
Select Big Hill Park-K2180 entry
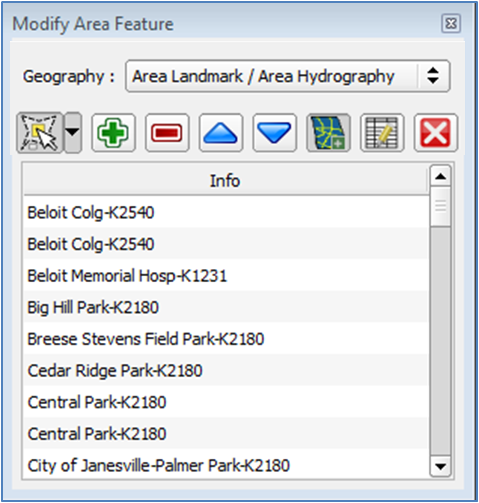coord(225,307)
